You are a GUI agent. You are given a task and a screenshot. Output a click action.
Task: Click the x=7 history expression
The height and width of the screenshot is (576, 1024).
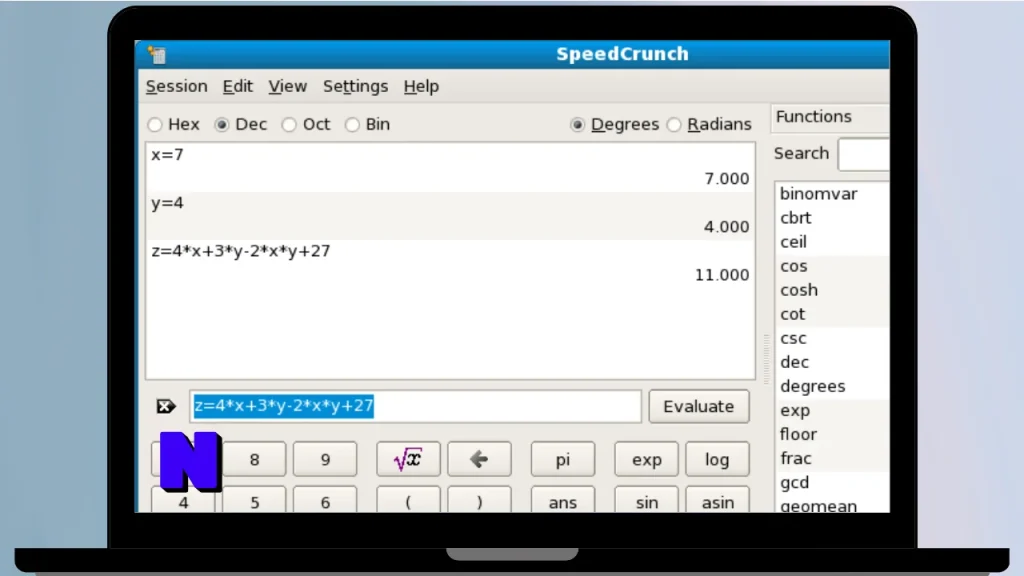coord(167,155)
